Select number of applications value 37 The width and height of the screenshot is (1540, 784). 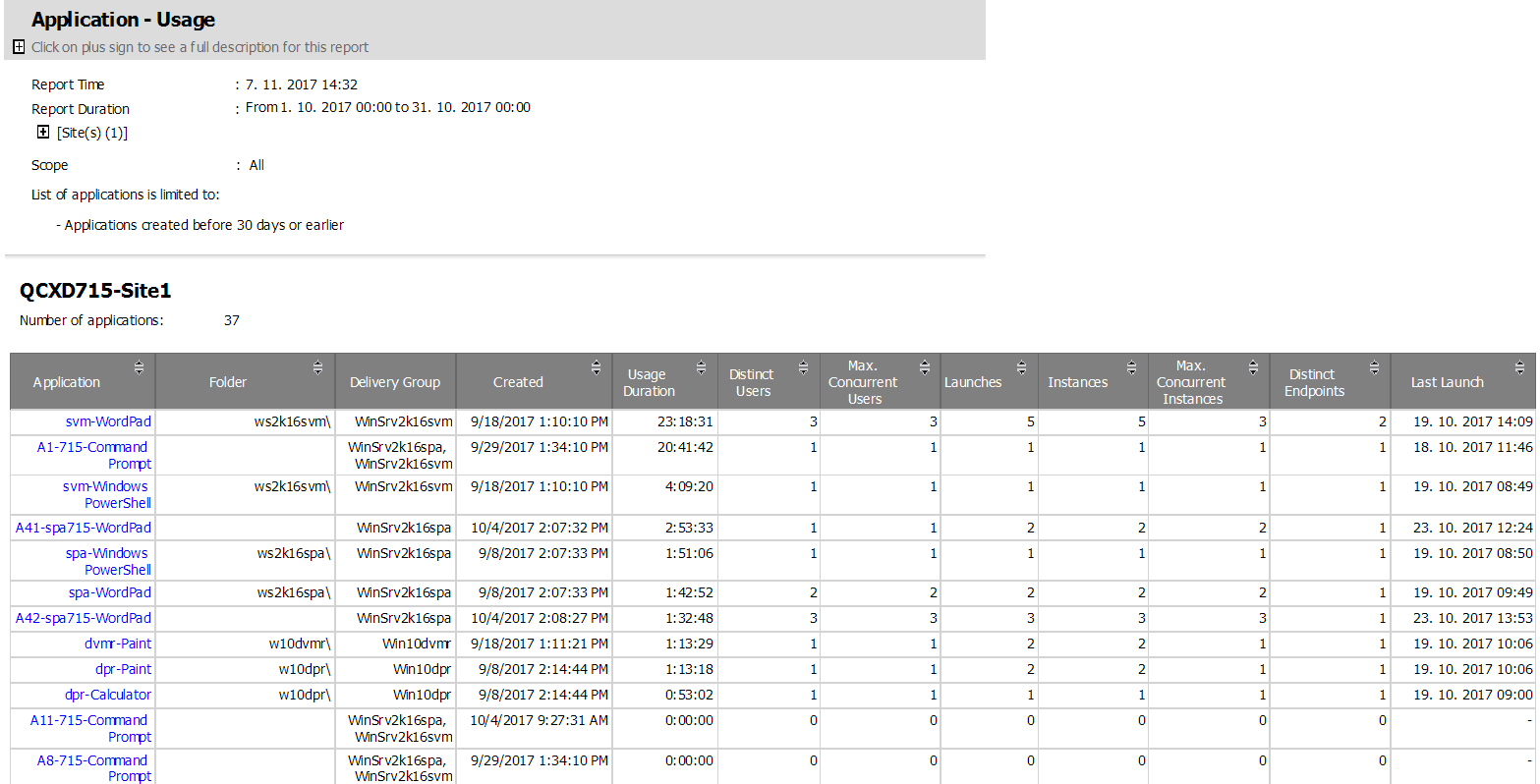click(232, 320)
